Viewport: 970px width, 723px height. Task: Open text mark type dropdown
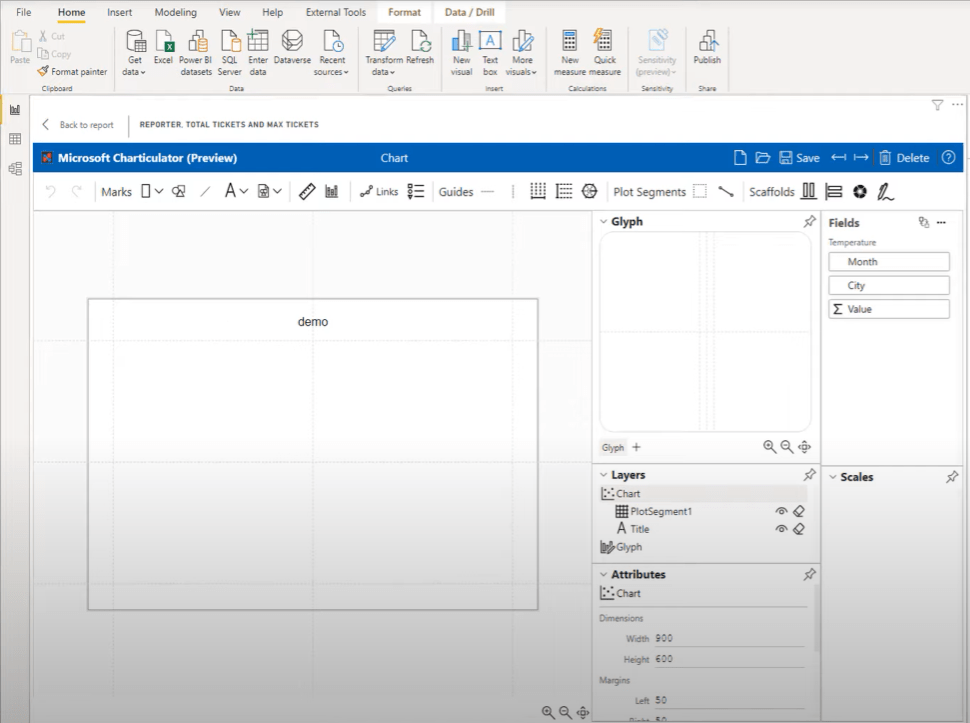point(244,192)
